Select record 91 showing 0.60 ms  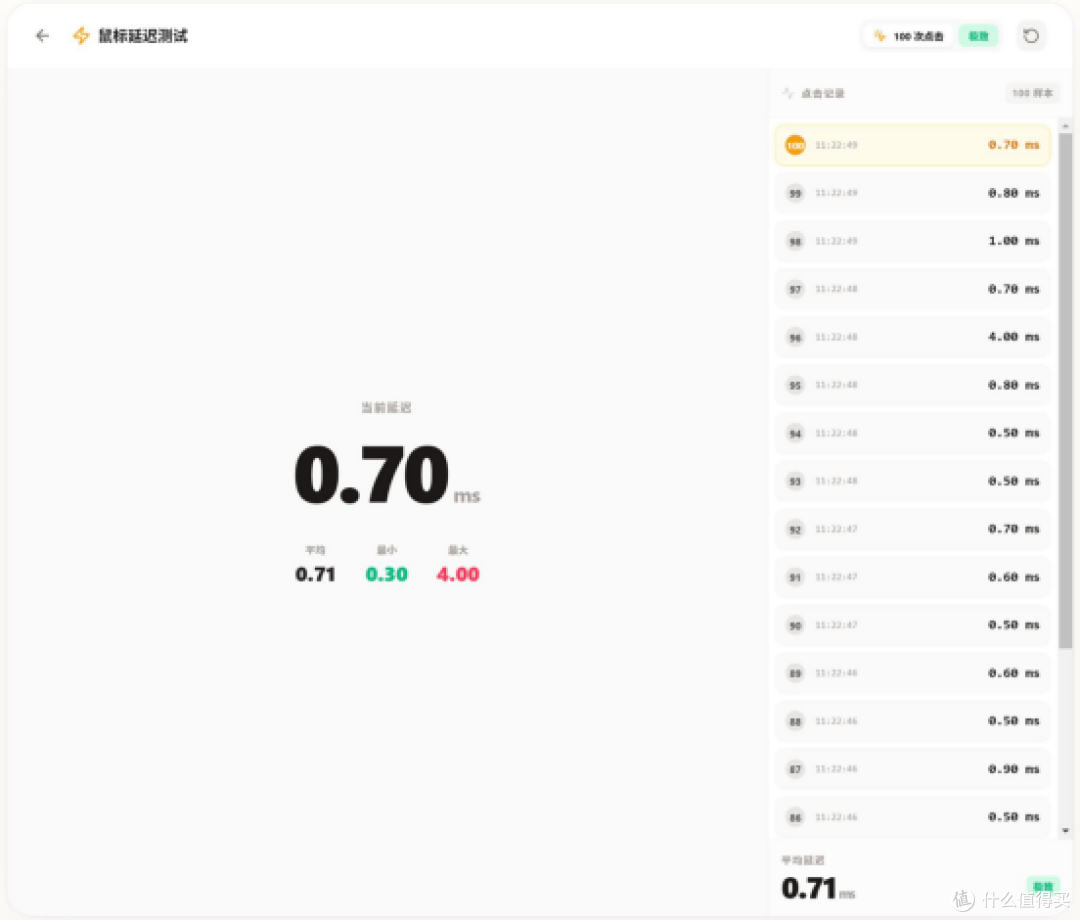912,577
